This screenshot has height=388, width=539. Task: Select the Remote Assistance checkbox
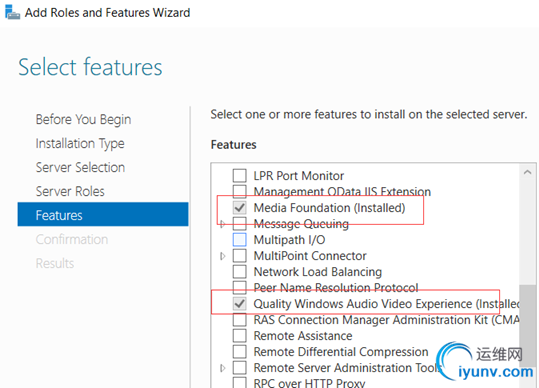(240, 335)
